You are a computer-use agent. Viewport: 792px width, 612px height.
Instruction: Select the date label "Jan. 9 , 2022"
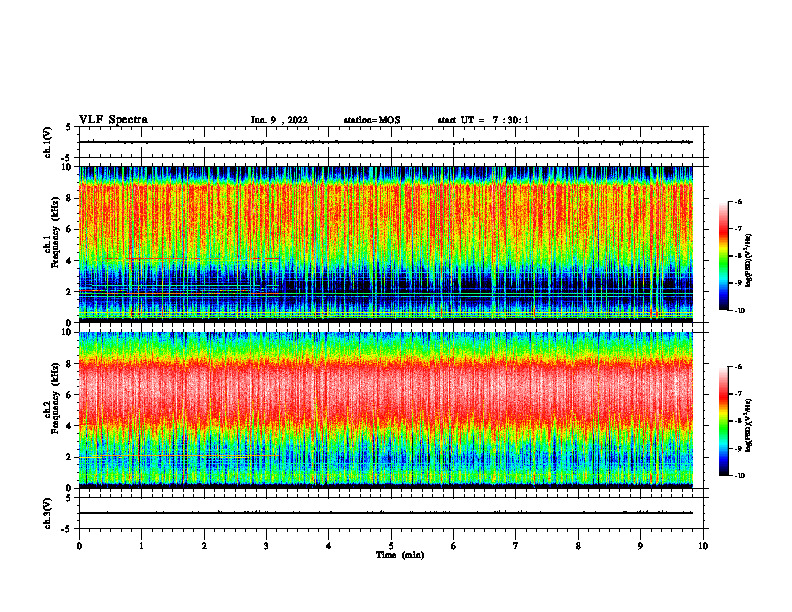coord(279,120)
